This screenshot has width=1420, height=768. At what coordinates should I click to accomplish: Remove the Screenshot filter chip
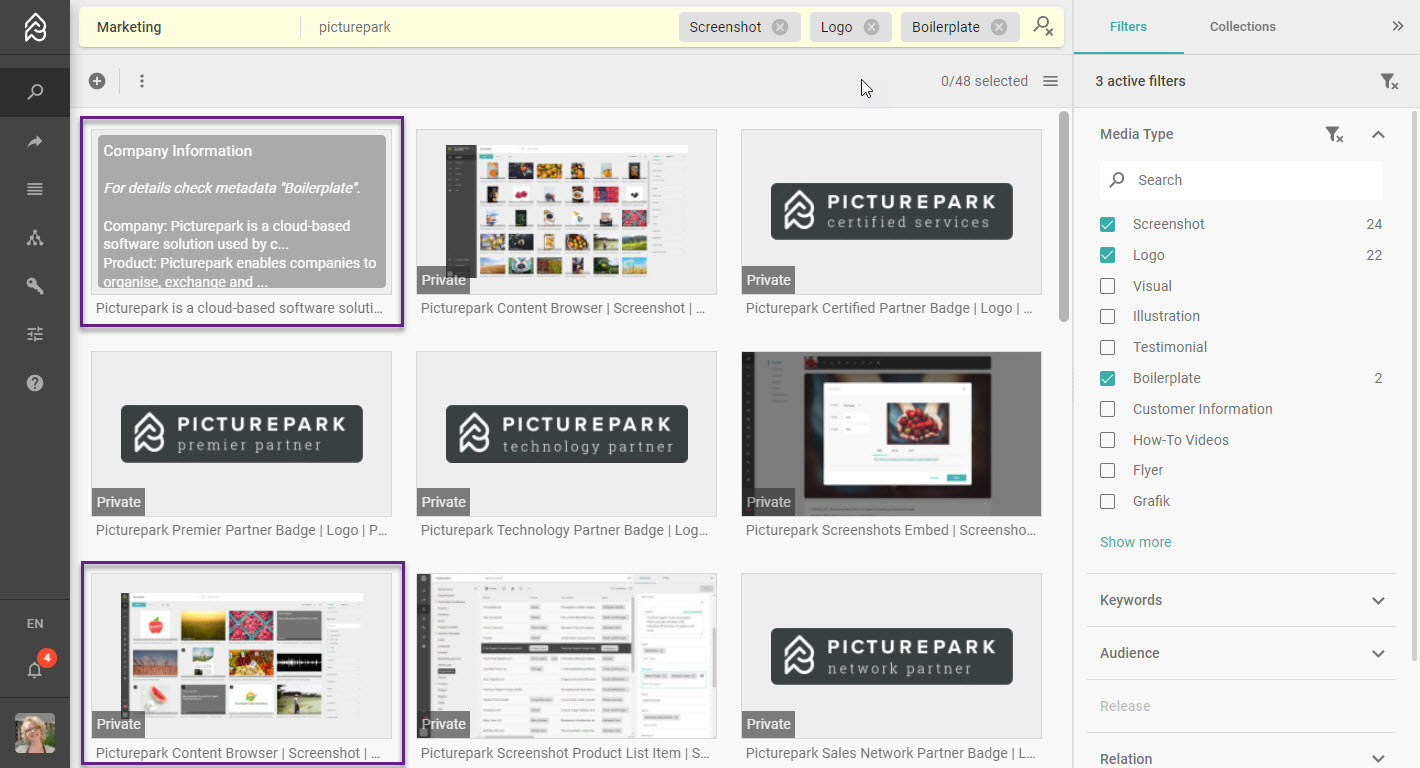(x=780, y=27)
